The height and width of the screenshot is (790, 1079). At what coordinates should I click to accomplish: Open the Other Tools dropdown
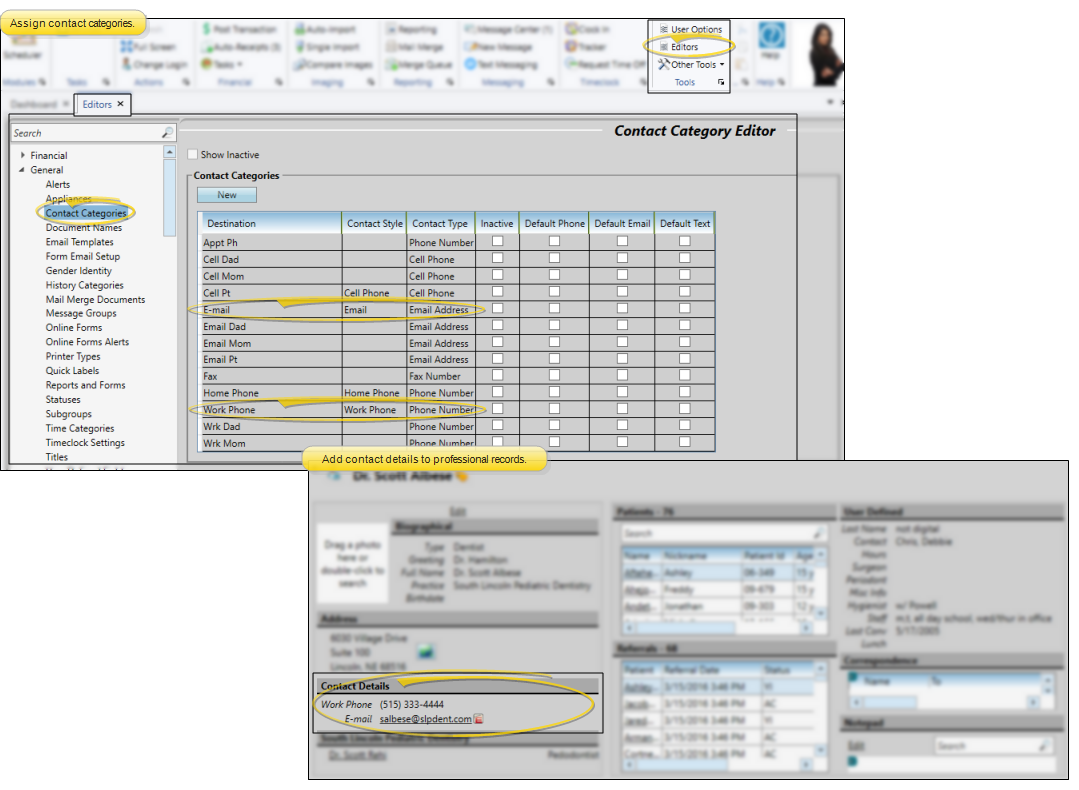(x=691, y=65)
